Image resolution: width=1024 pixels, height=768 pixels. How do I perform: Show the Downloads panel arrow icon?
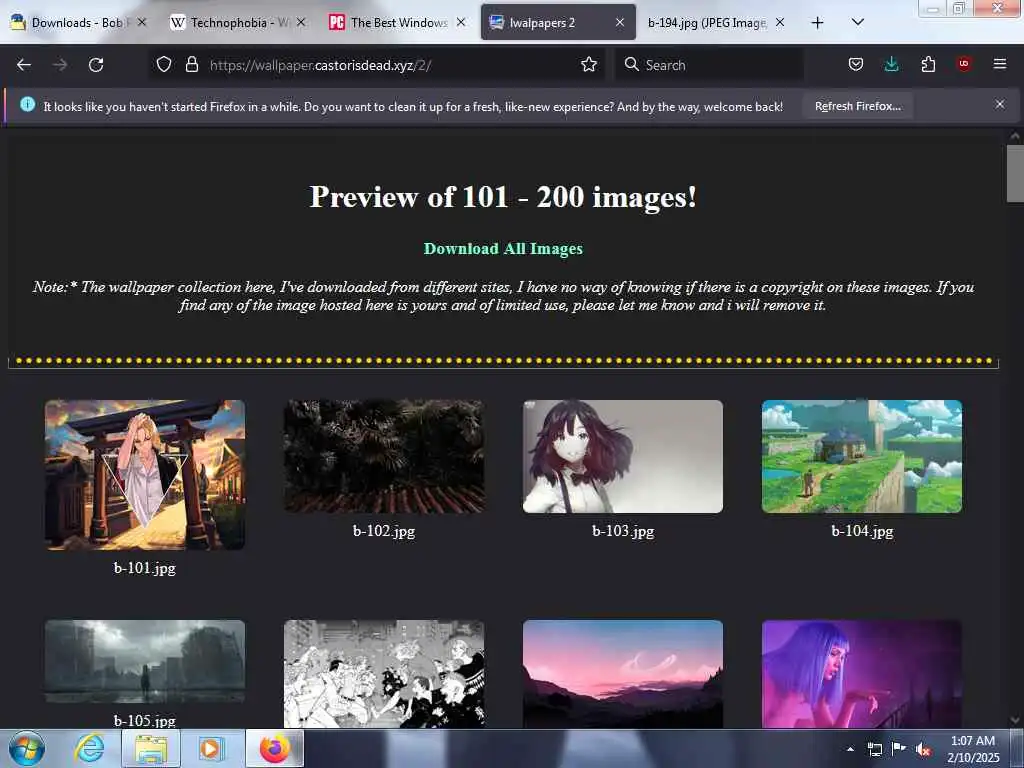(891, 64)
